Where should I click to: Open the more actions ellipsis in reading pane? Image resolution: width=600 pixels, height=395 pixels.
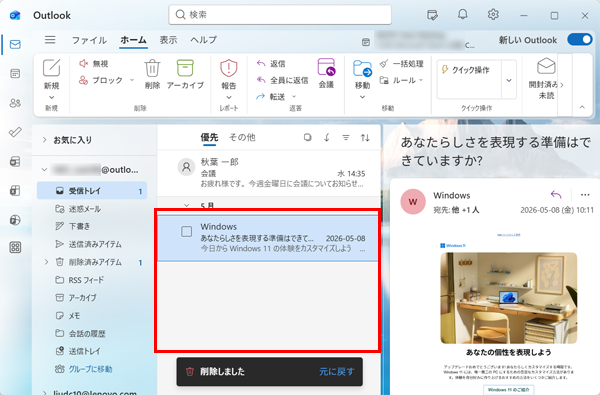585,195
